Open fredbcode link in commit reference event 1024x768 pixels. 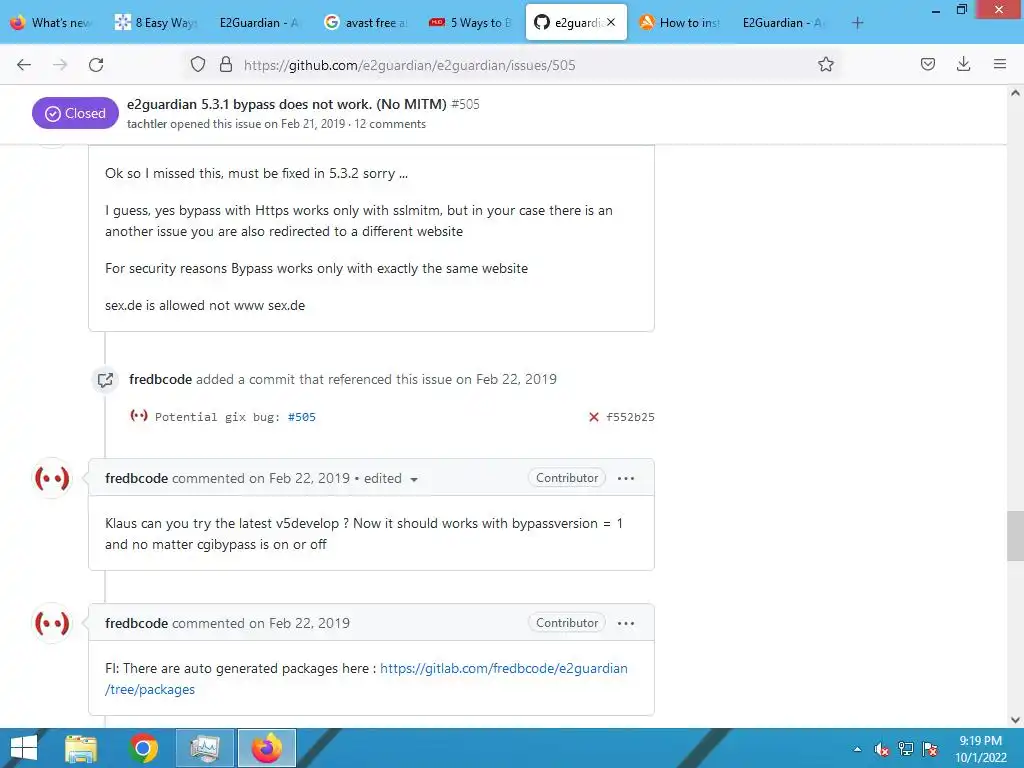(x=161, y=379)
